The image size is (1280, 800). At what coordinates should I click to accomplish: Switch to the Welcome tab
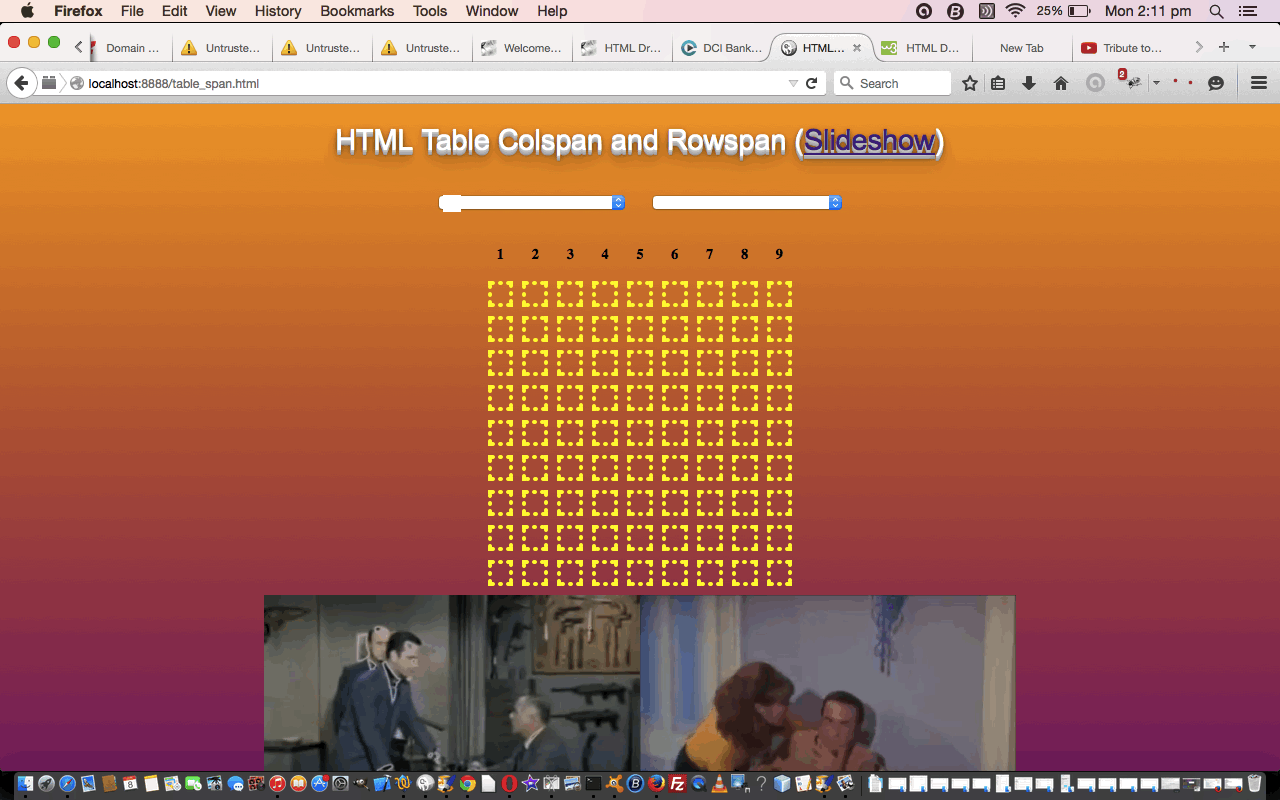coord(522,48)
